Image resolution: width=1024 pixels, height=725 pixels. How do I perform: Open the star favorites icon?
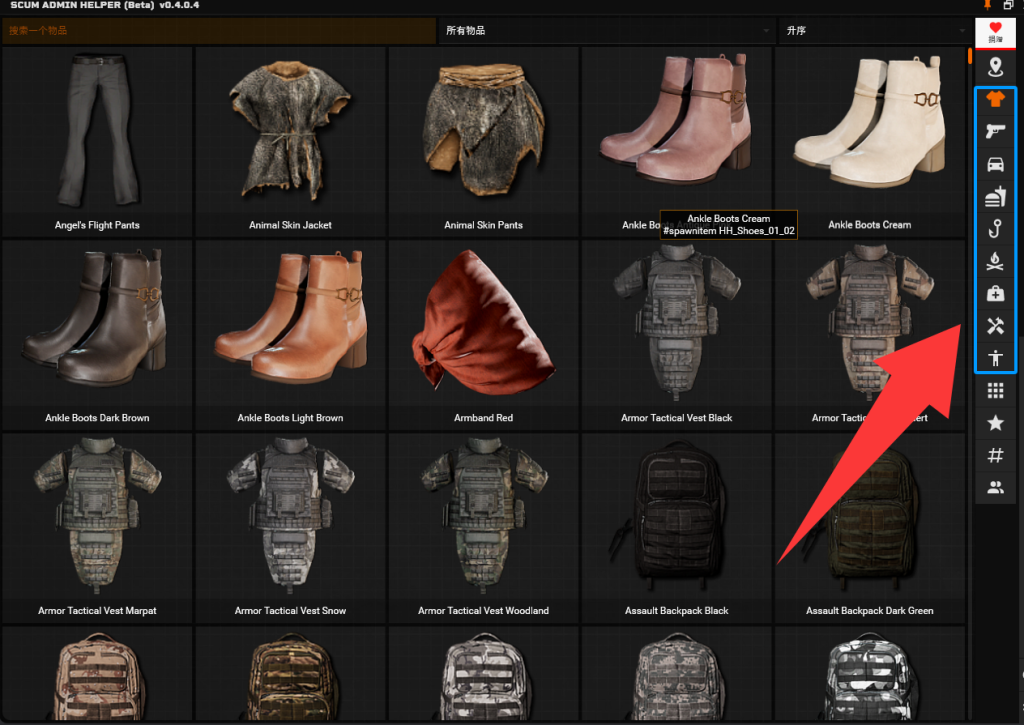click(x=995, y=423)
